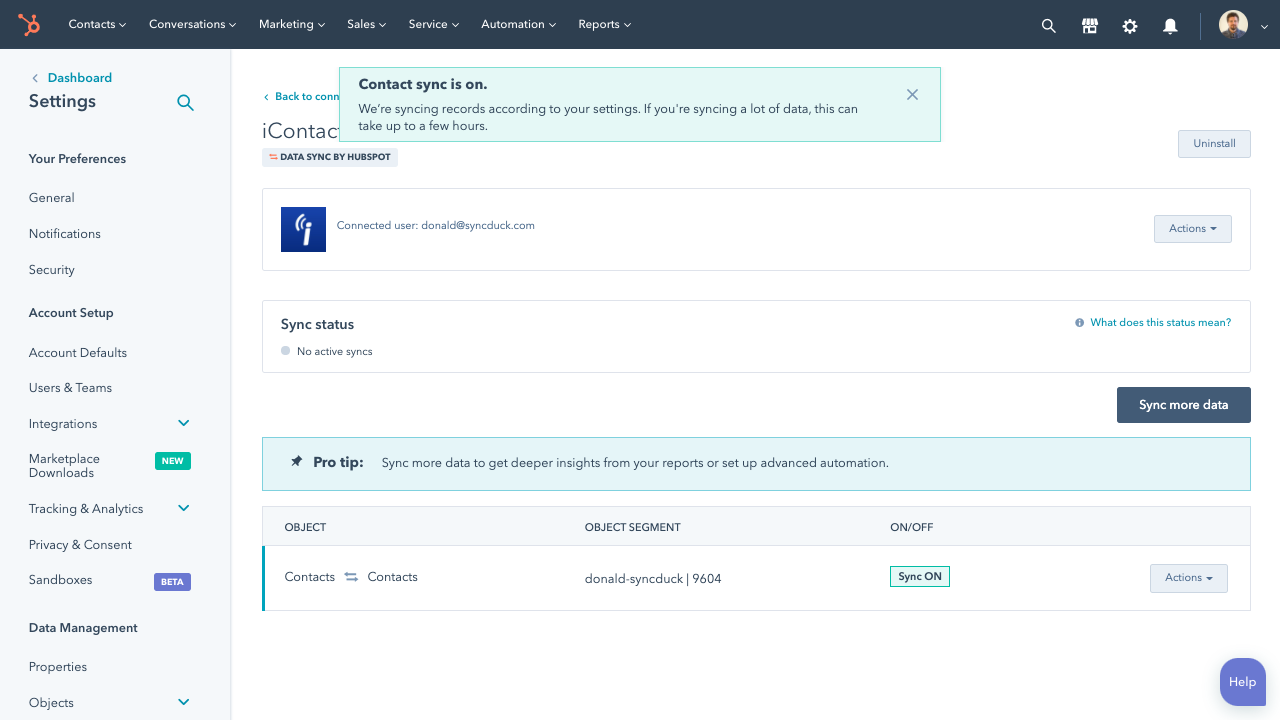Click the info icon beside status help link

tap(1079, 323)
